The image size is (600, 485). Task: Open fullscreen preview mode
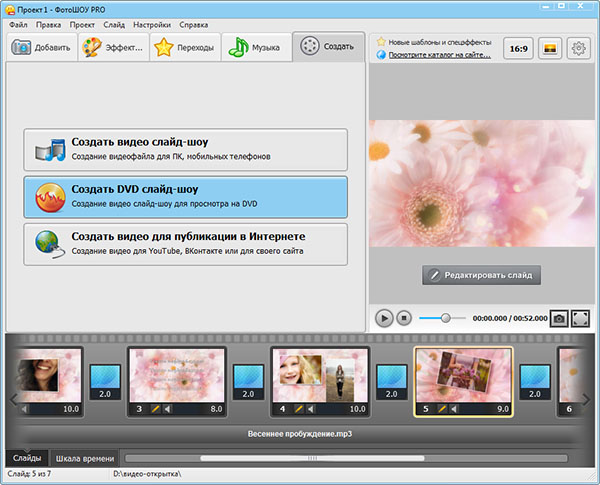581,318
